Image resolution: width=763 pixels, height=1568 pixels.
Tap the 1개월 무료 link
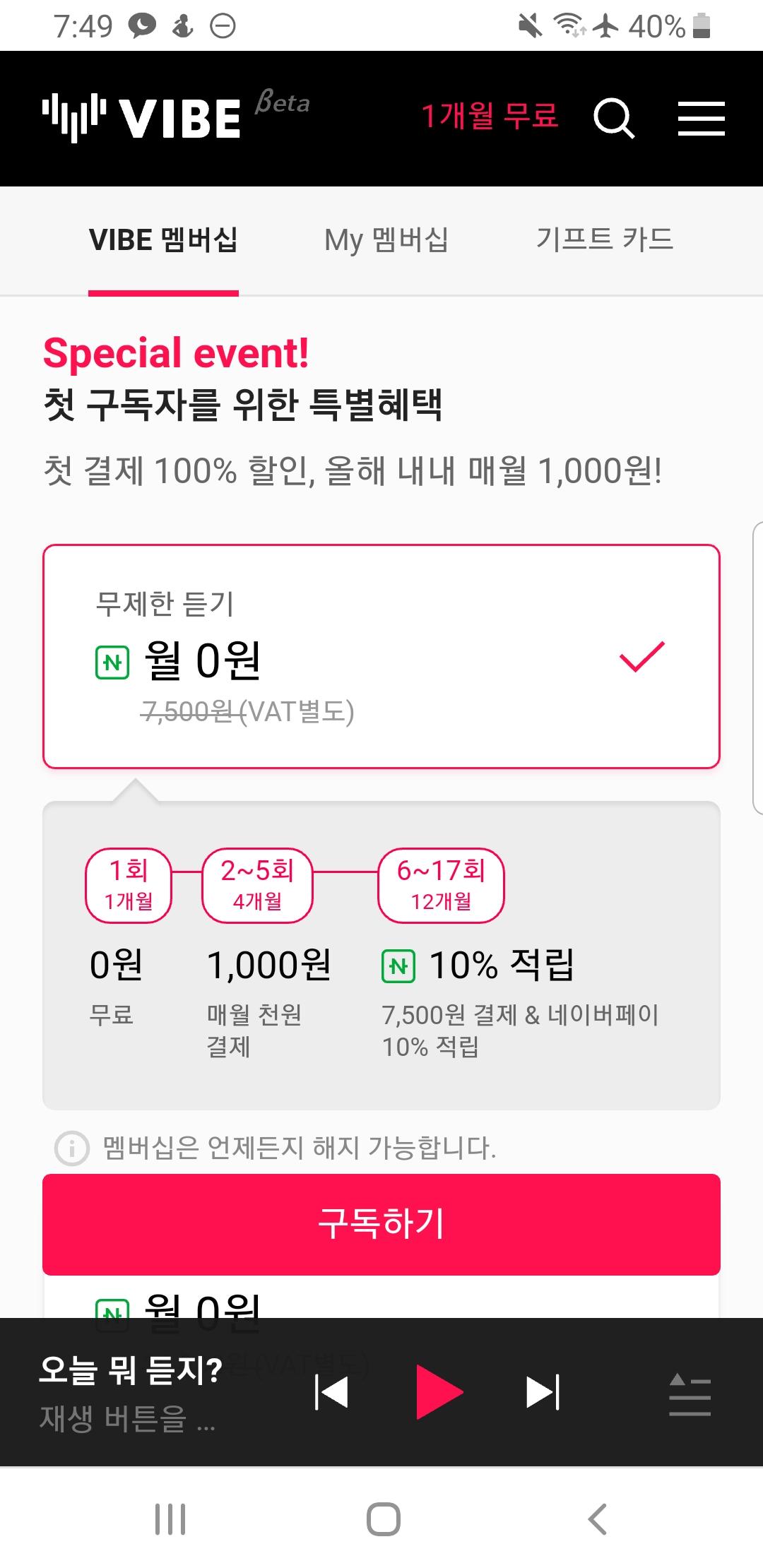coord(490,115)
